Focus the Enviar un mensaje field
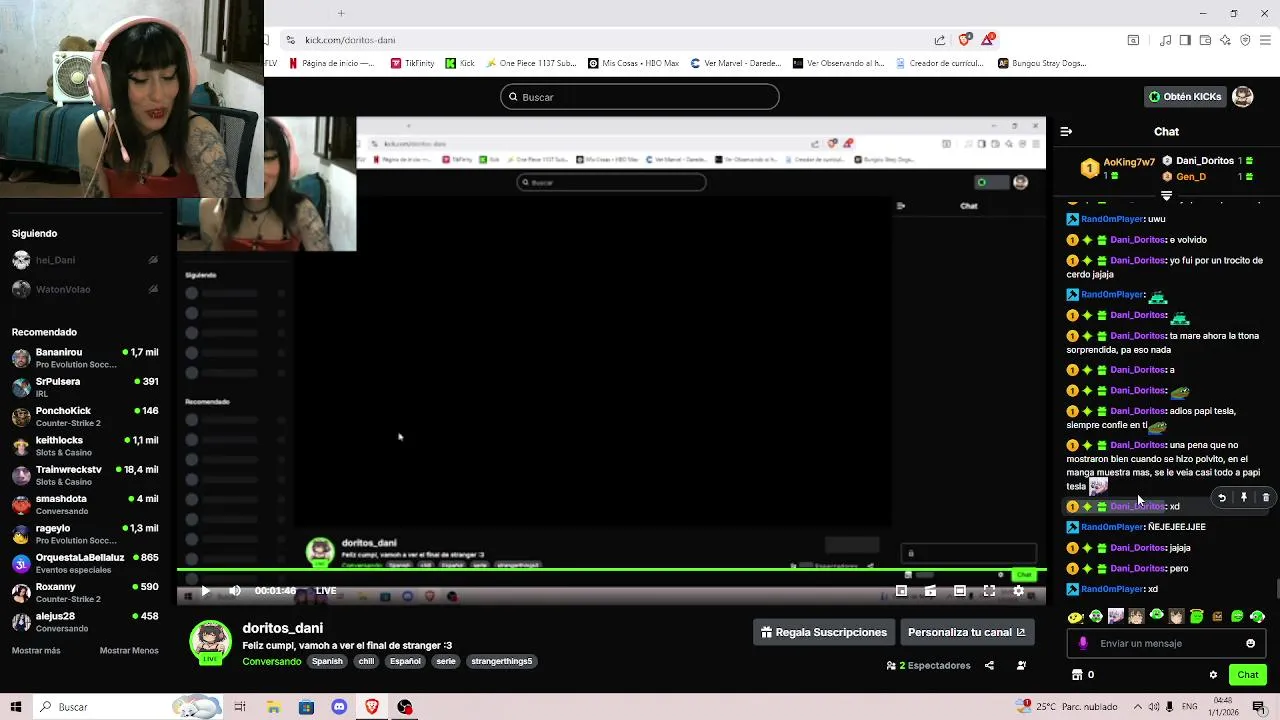This screenshot has height=720, width=1280. (1165, 643)
